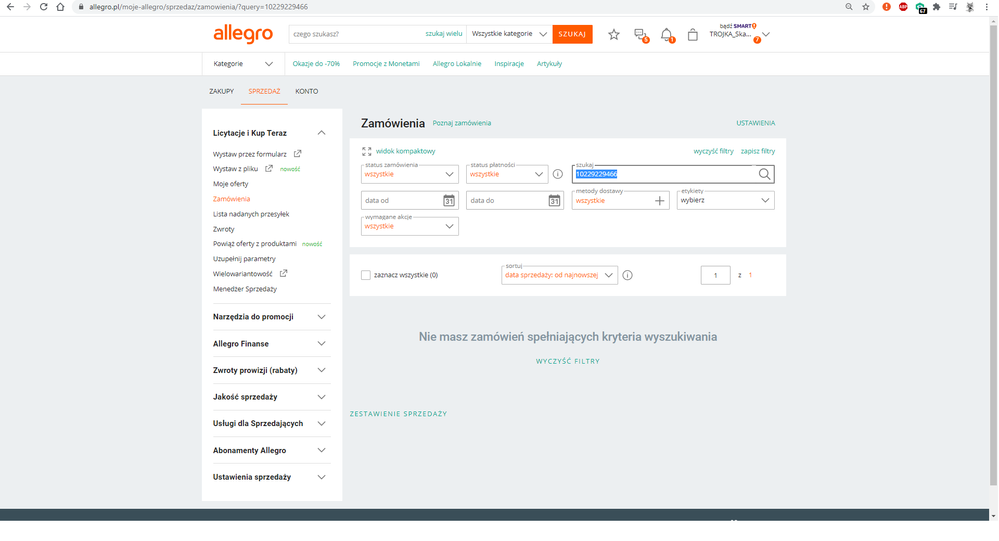Open 'status zamówienia' dropdown

[409, 174]
